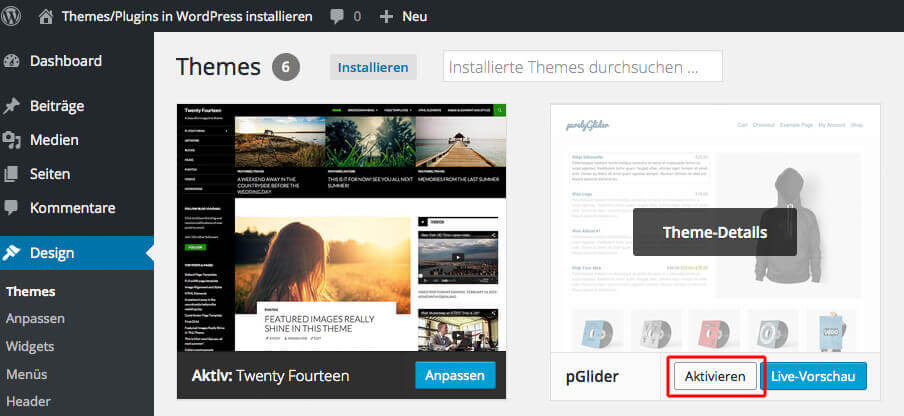Click the WordPress logo icon
This screenshot has width=904, height=416.
coord(10,16)
